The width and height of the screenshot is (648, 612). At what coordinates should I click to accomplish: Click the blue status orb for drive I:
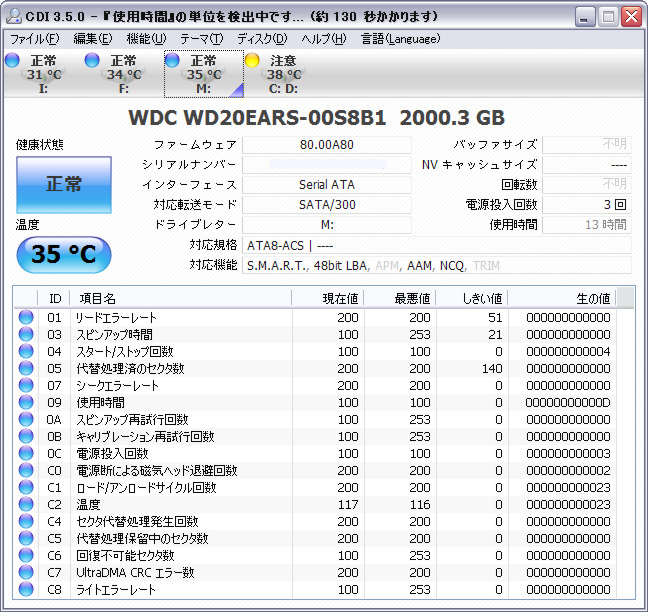click(x=12, y=60)
